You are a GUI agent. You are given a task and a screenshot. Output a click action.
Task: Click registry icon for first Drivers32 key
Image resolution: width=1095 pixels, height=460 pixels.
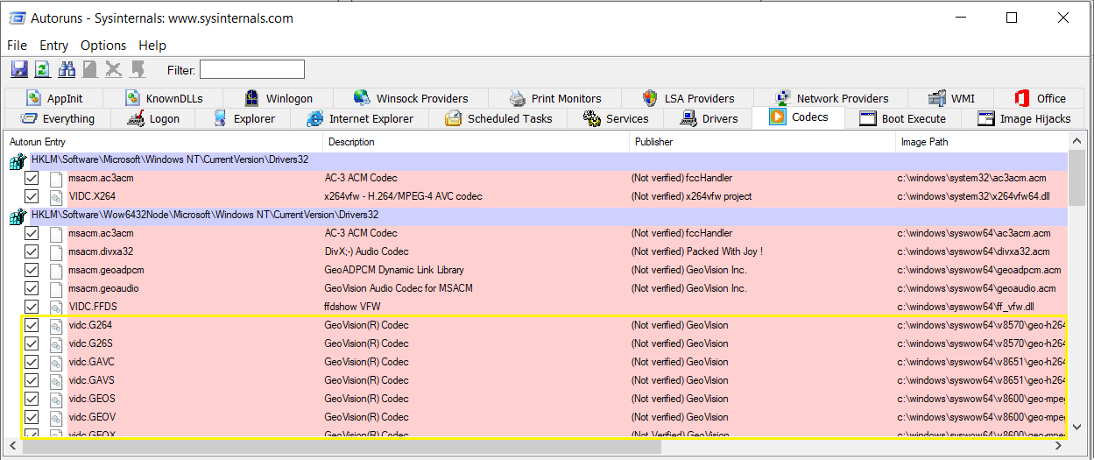tap(18, 162)
